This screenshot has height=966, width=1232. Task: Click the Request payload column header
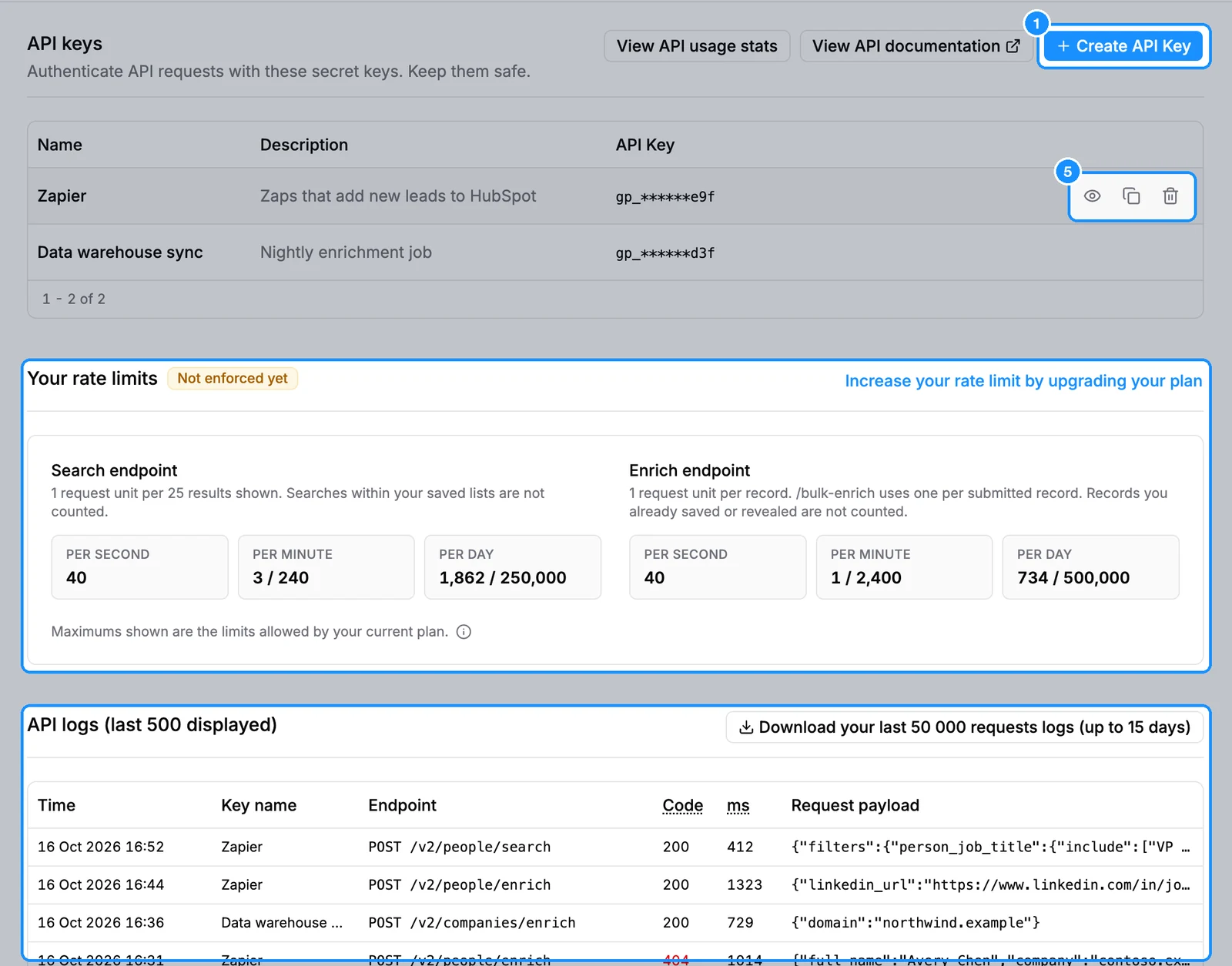click(855, 805)
